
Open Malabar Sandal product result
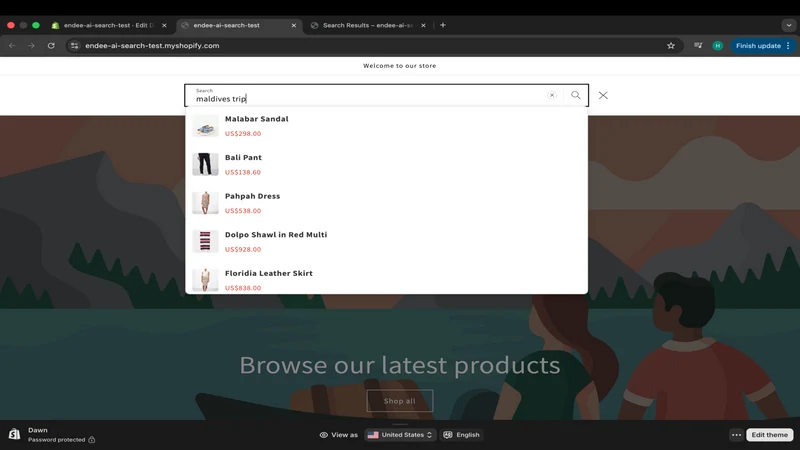click(x=386, y=126)
